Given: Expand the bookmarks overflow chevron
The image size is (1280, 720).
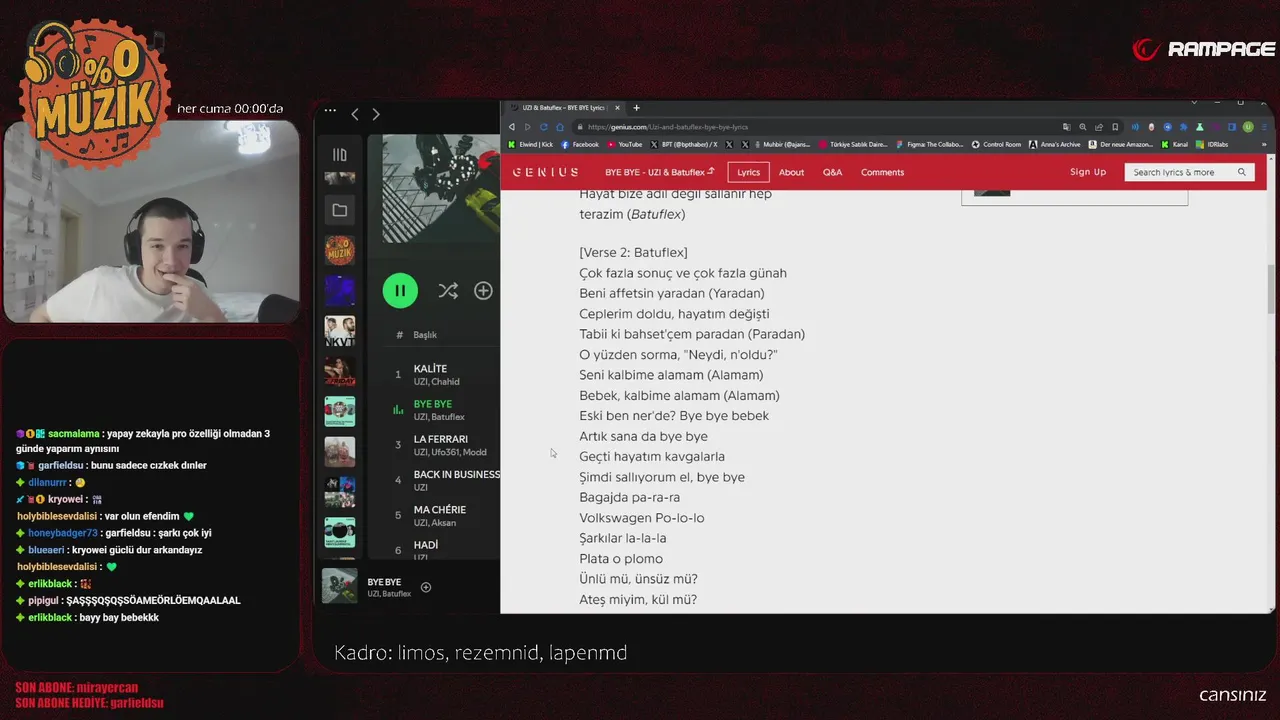Looking at the screenshot, I should 1264,145.
